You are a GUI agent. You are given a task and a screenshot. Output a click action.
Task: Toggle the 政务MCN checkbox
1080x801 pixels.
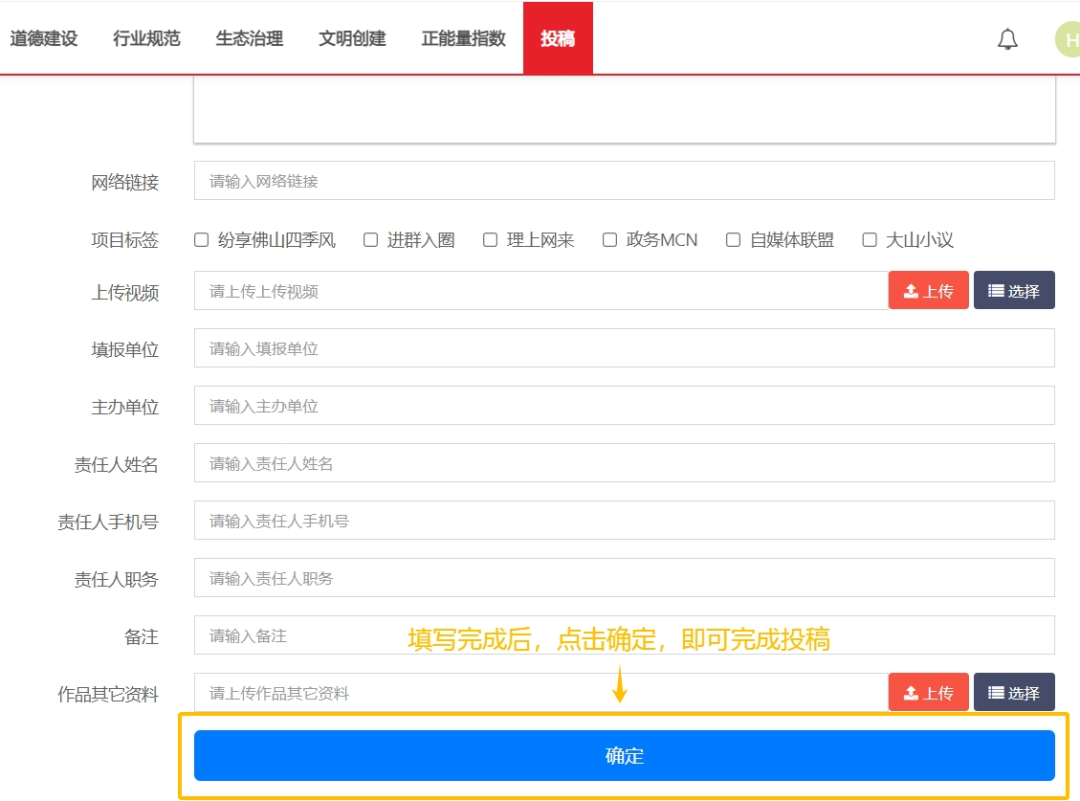click(x=610, y=240)
